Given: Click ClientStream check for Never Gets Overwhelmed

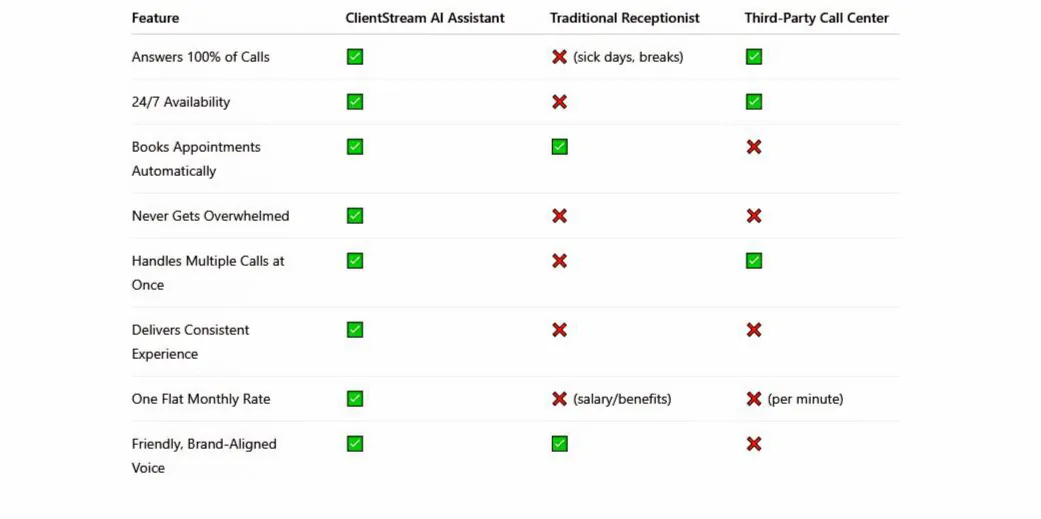Looking at the screenshot, I should click(355, 216).
